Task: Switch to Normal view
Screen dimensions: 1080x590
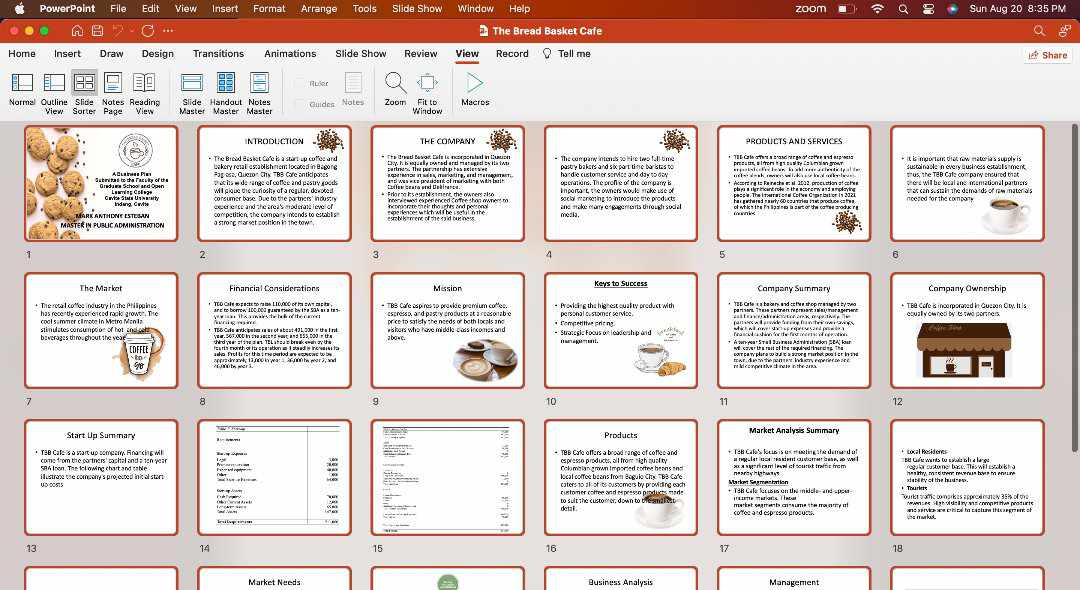Action: click(x=22, y=90)
